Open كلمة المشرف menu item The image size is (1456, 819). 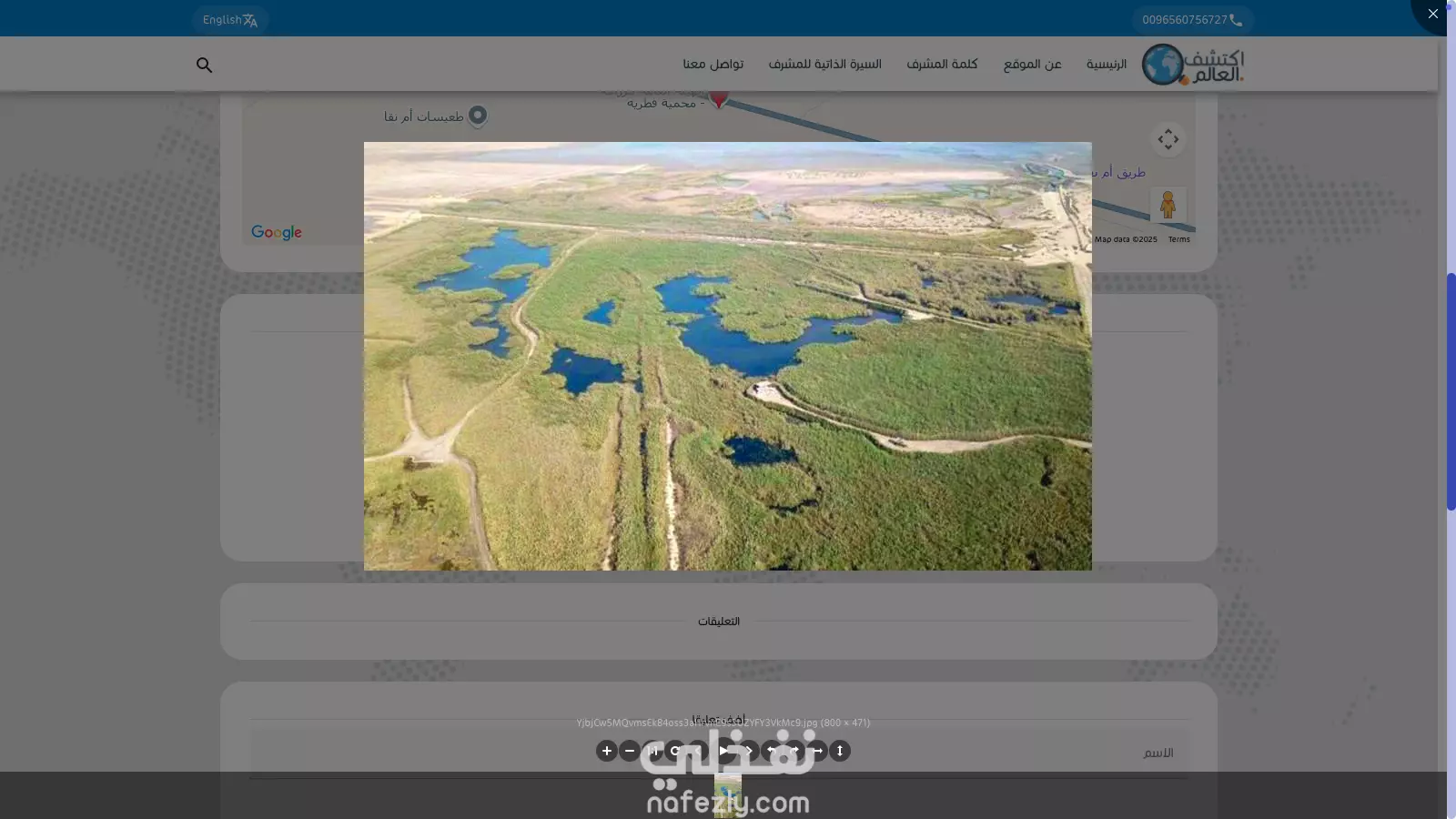pyautogui.click(x=942, y=64)
